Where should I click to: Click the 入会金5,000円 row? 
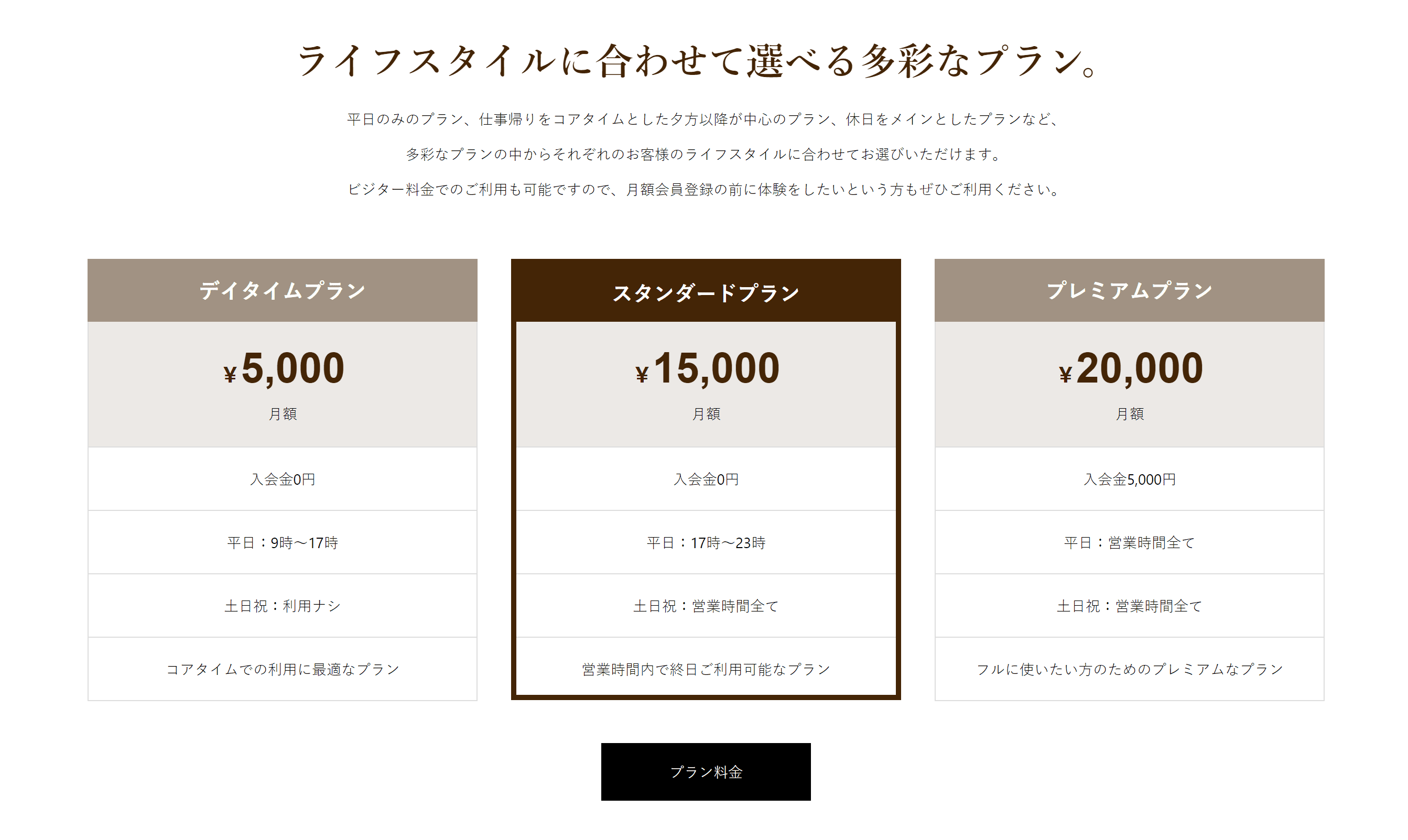coord(1130,479)
